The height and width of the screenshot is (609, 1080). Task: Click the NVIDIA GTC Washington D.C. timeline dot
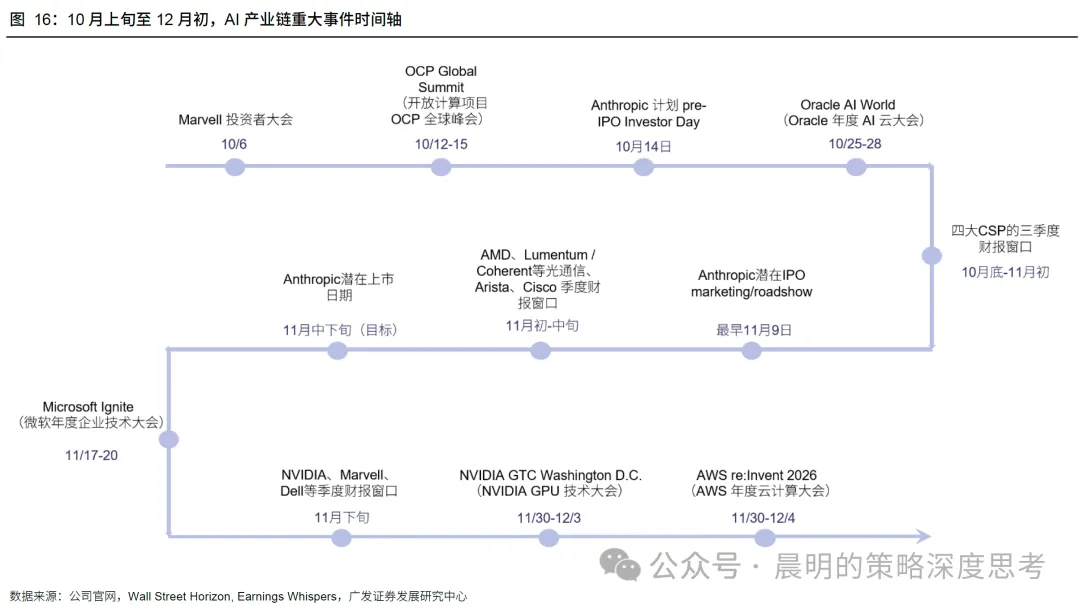[x=549, y=538]
